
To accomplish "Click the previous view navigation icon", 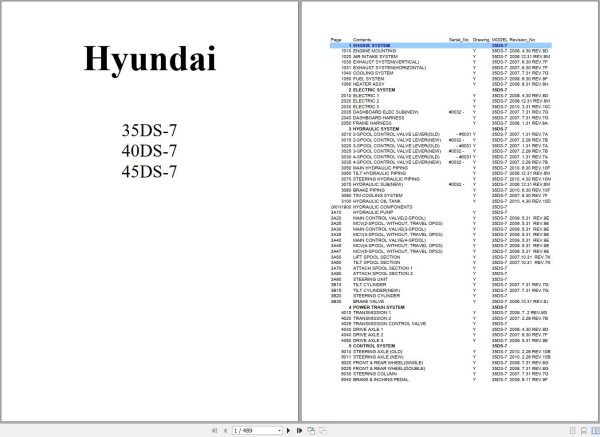I will 311,430.
